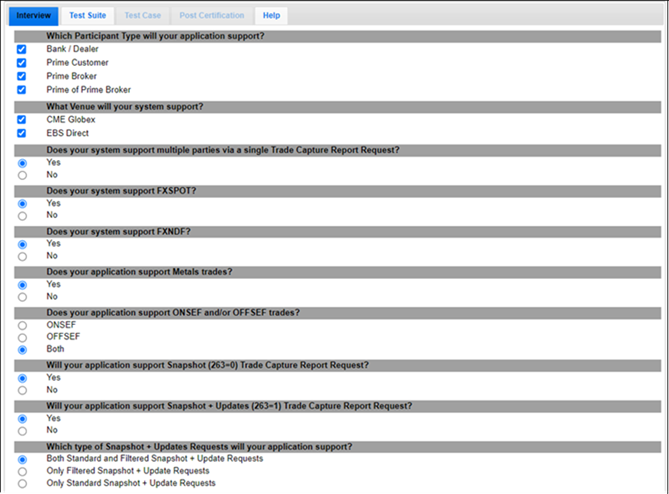Select No for Snapshot (263=0) request
Screen dimensions: 669x494
pyautogui.click(x=22, y=391)
